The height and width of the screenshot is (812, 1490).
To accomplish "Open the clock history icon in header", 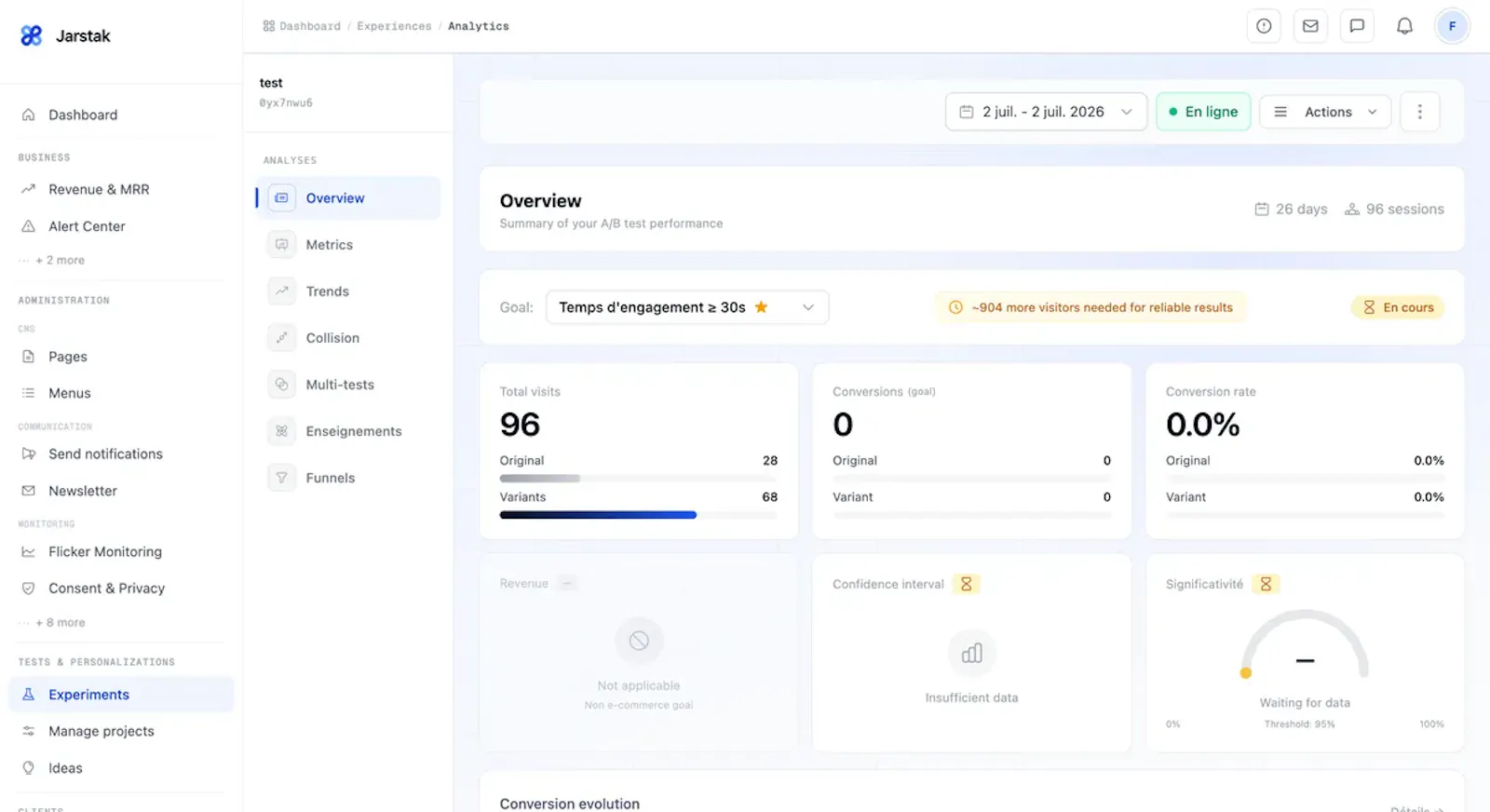I will click(1264, 26).
